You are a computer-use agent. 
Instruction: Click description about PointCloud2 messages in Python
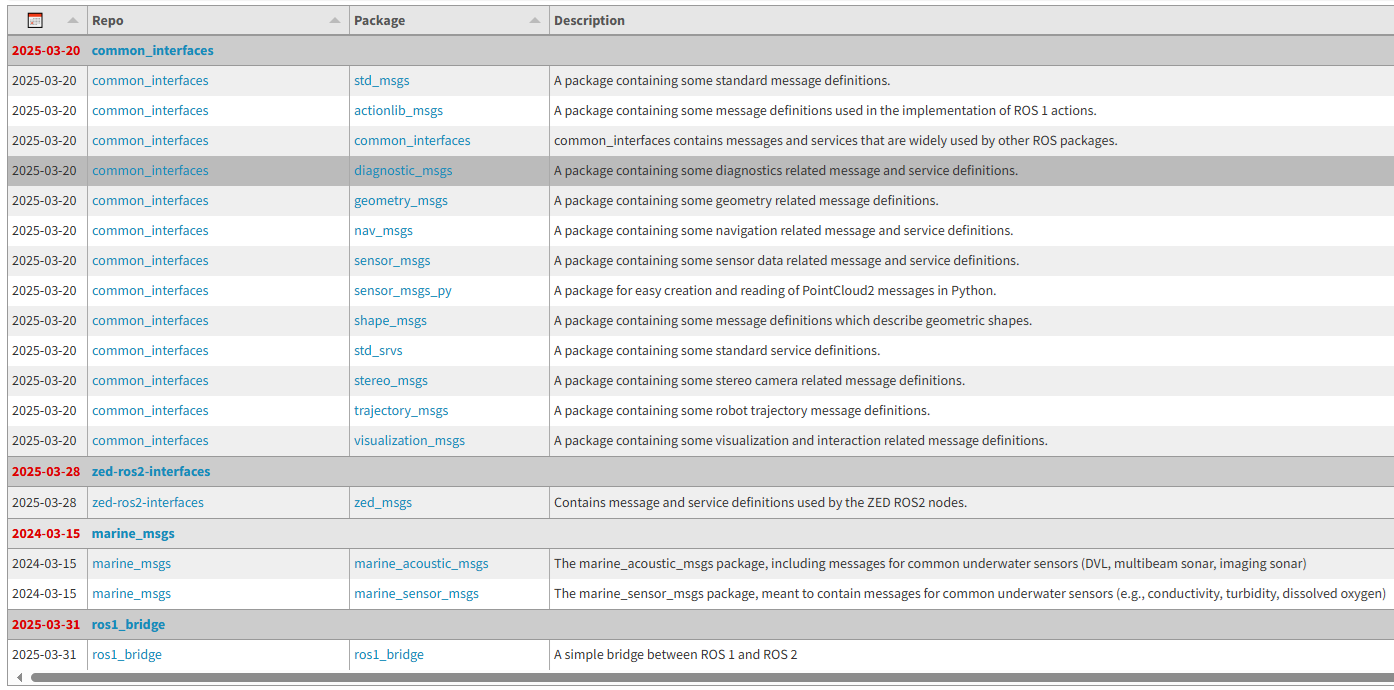pos(775,290)
